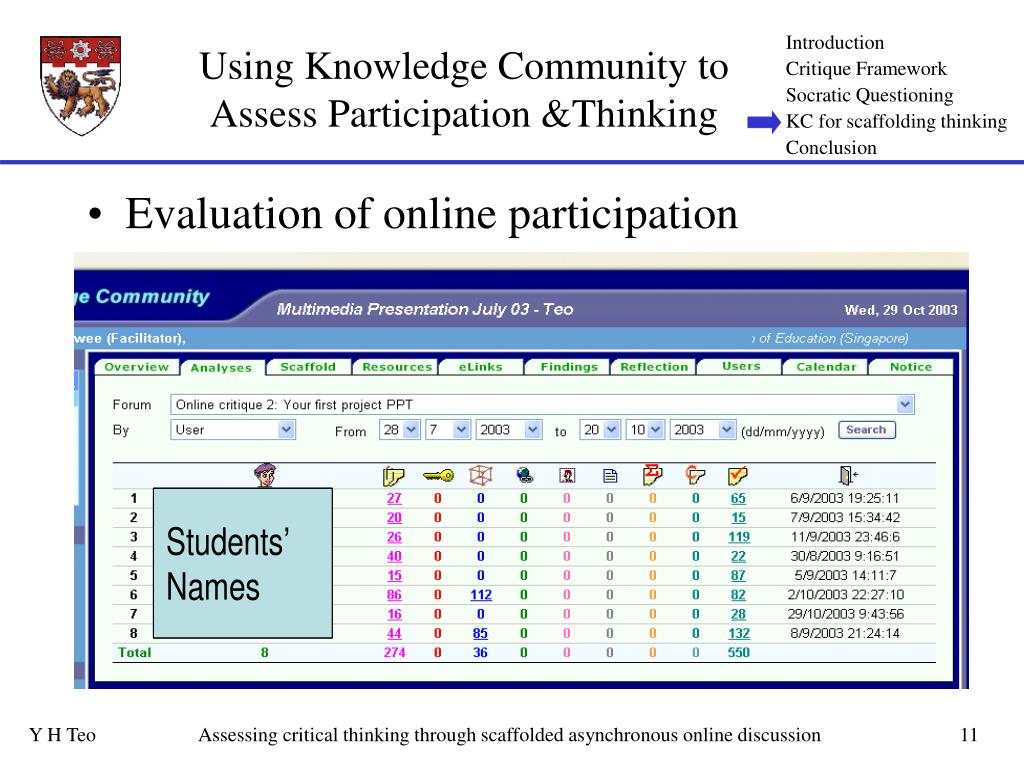Open the Forum dropdown list
This screenshot has height=768, width=1024.
point(905,404)
